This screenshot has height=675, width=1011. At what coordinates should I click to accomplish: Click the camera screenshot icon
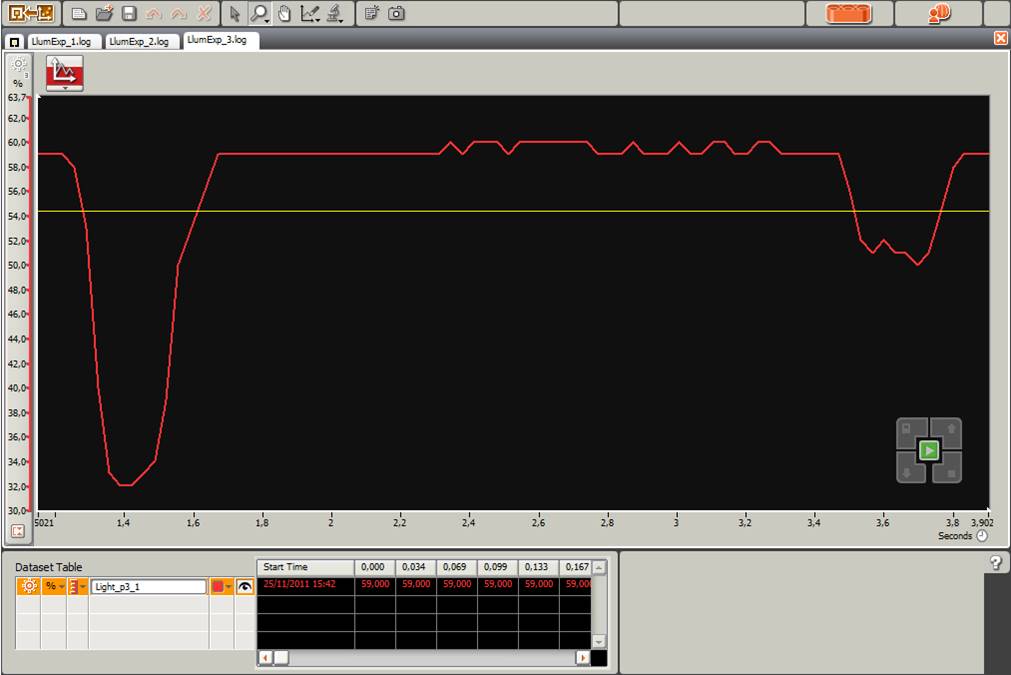point(397,13)
